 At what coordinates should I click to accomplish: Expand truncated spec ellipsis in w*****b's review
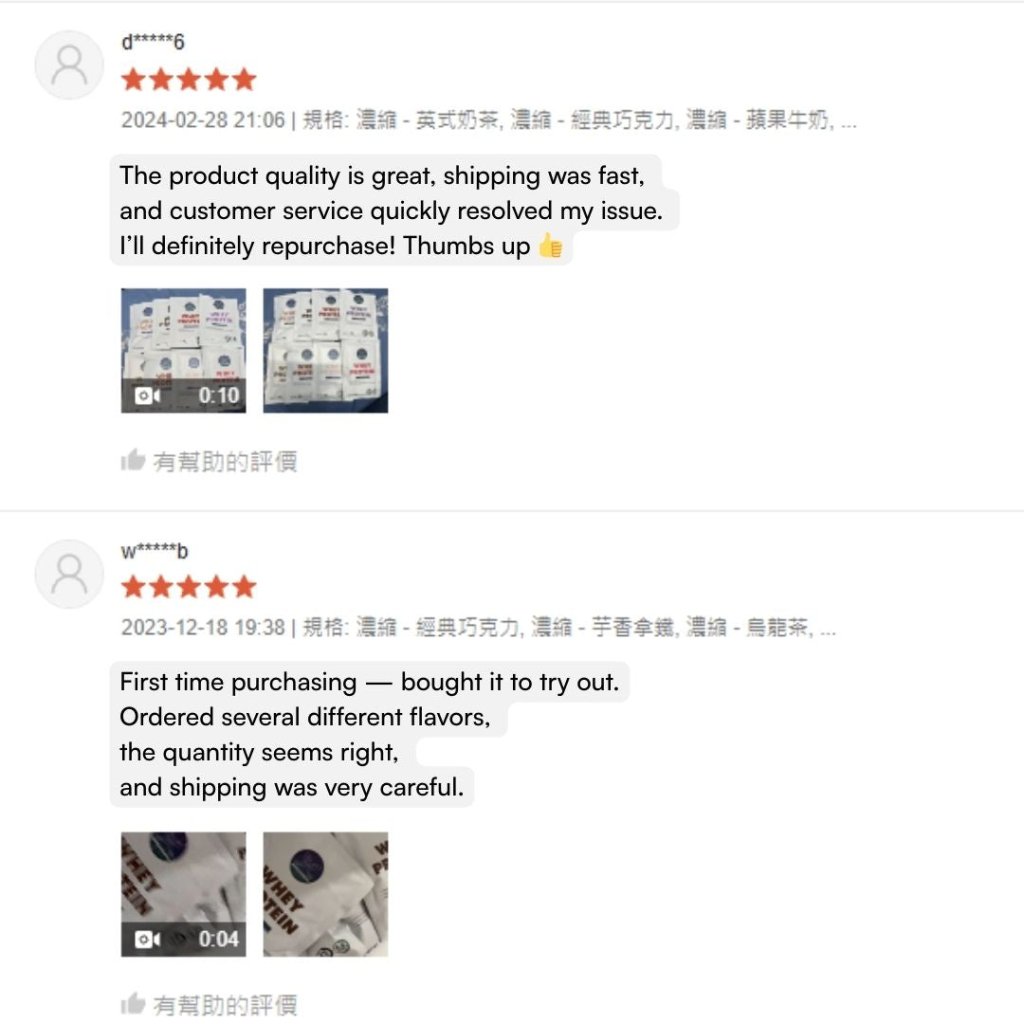coord(827,628)
